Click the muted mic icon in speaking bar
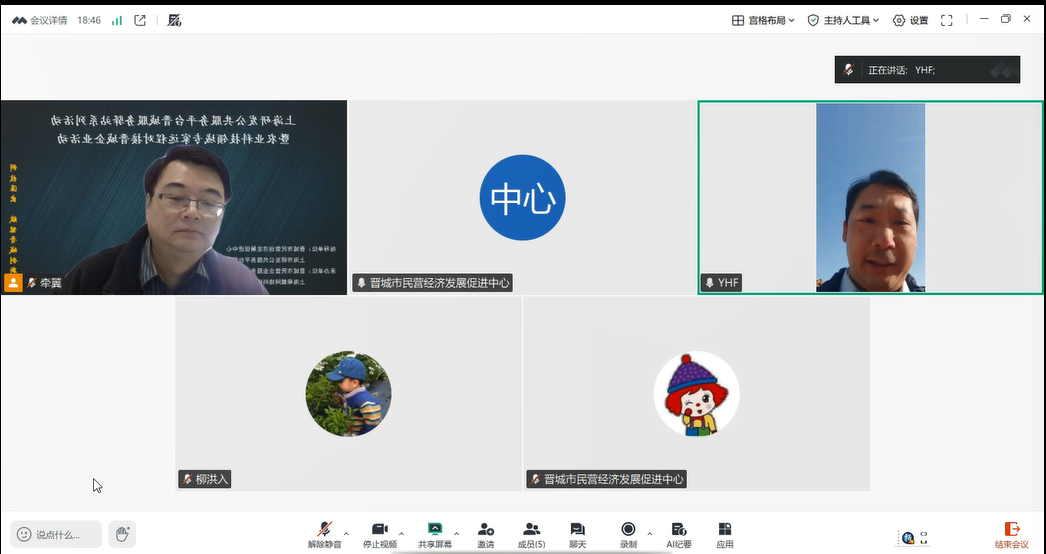The height and width of the screenshot is (554, 1046). [x=849, y=69]
